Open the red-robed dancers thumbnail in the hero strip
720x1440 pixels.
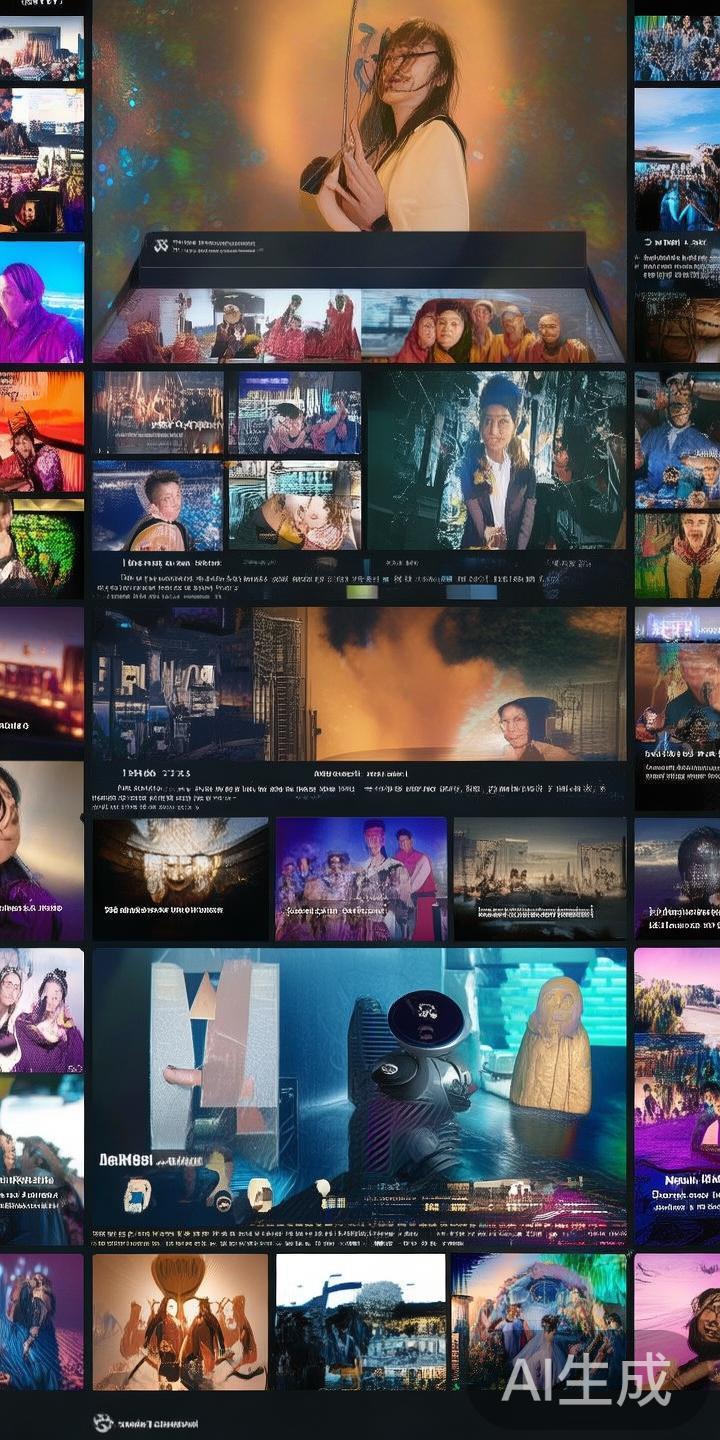coord(300,326)
